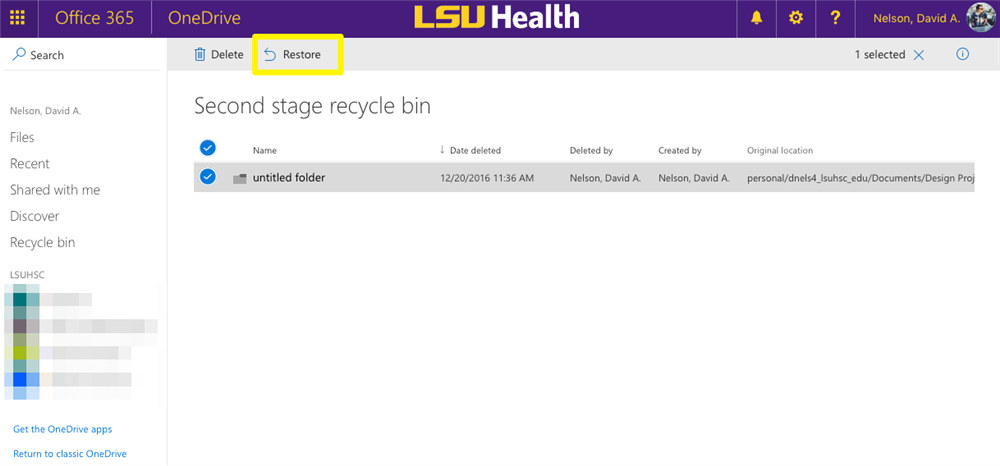Open Shared with me in sidebar
1000x466 pixels.
coord(55,190)
